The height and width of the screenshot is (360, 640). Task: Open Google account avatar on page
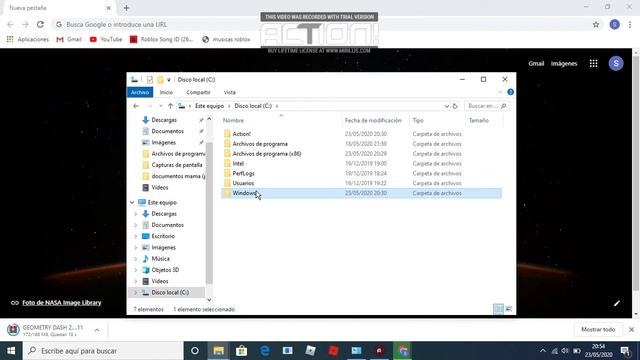[x=616, y=63]
